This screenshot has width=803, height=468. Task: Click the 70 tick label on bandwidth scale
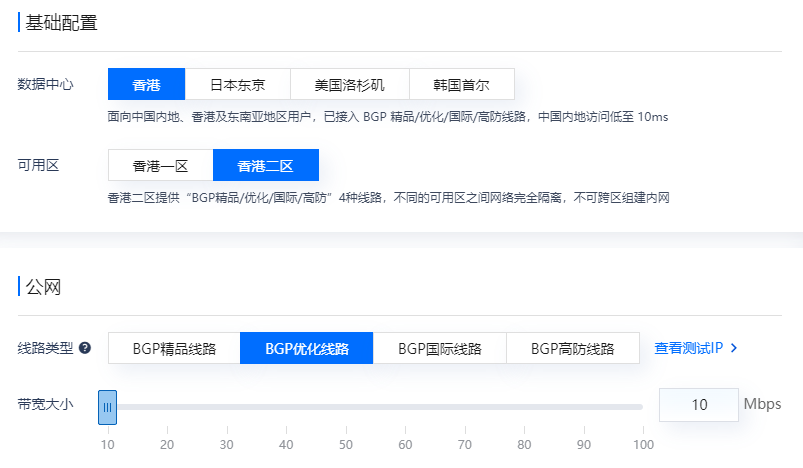[464, 444]
